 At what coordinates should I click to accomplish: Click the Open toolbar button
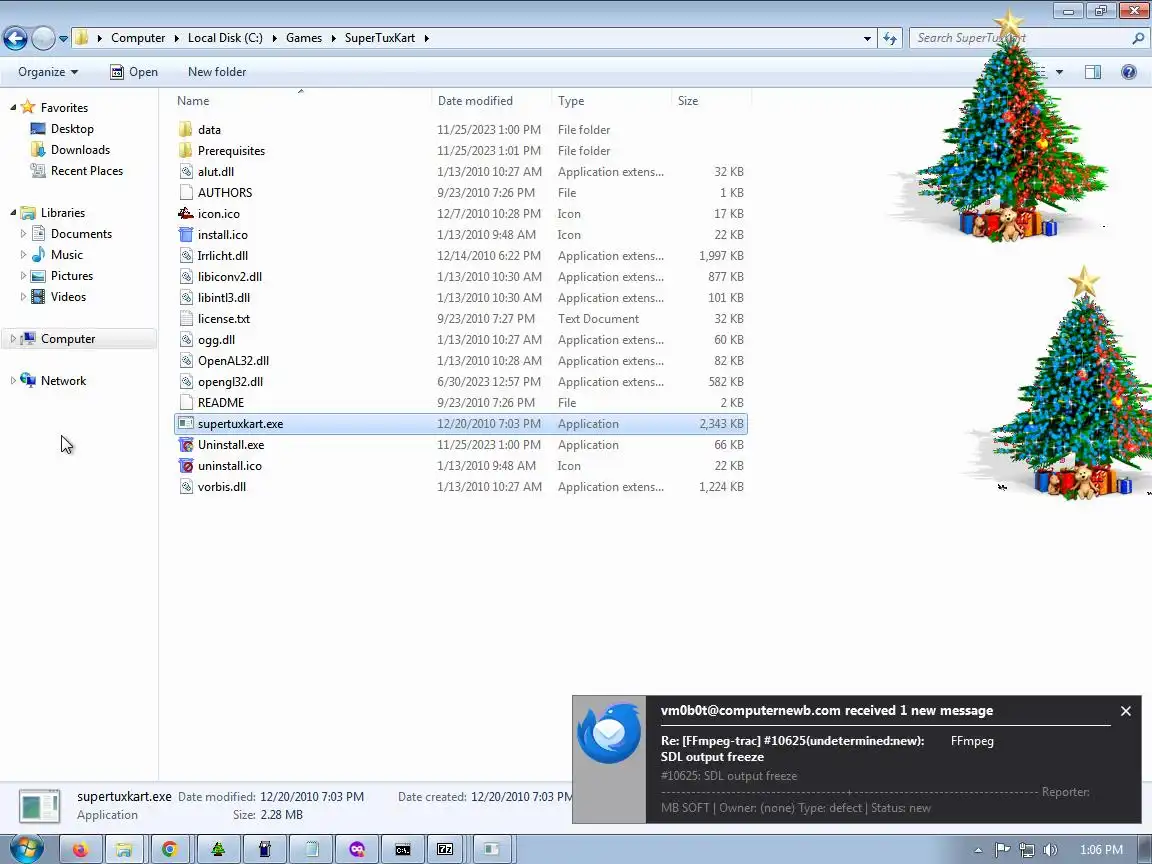point(134,72)
